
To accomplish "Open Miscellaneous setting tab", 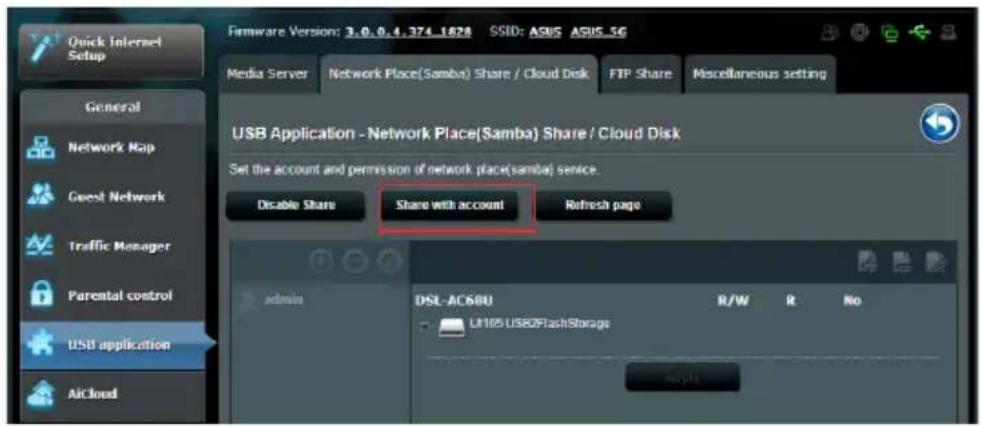I will (x=759, y=74).
